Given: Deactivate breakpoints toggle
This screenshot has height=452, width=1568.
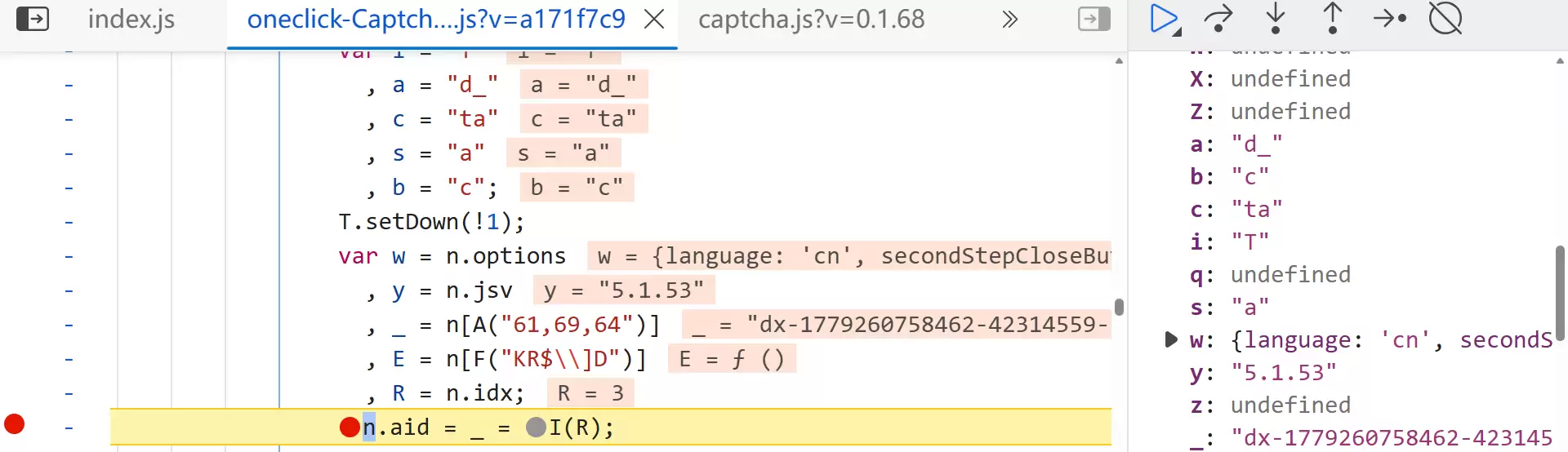Looking at the screenshot, I should point(1445,19).
